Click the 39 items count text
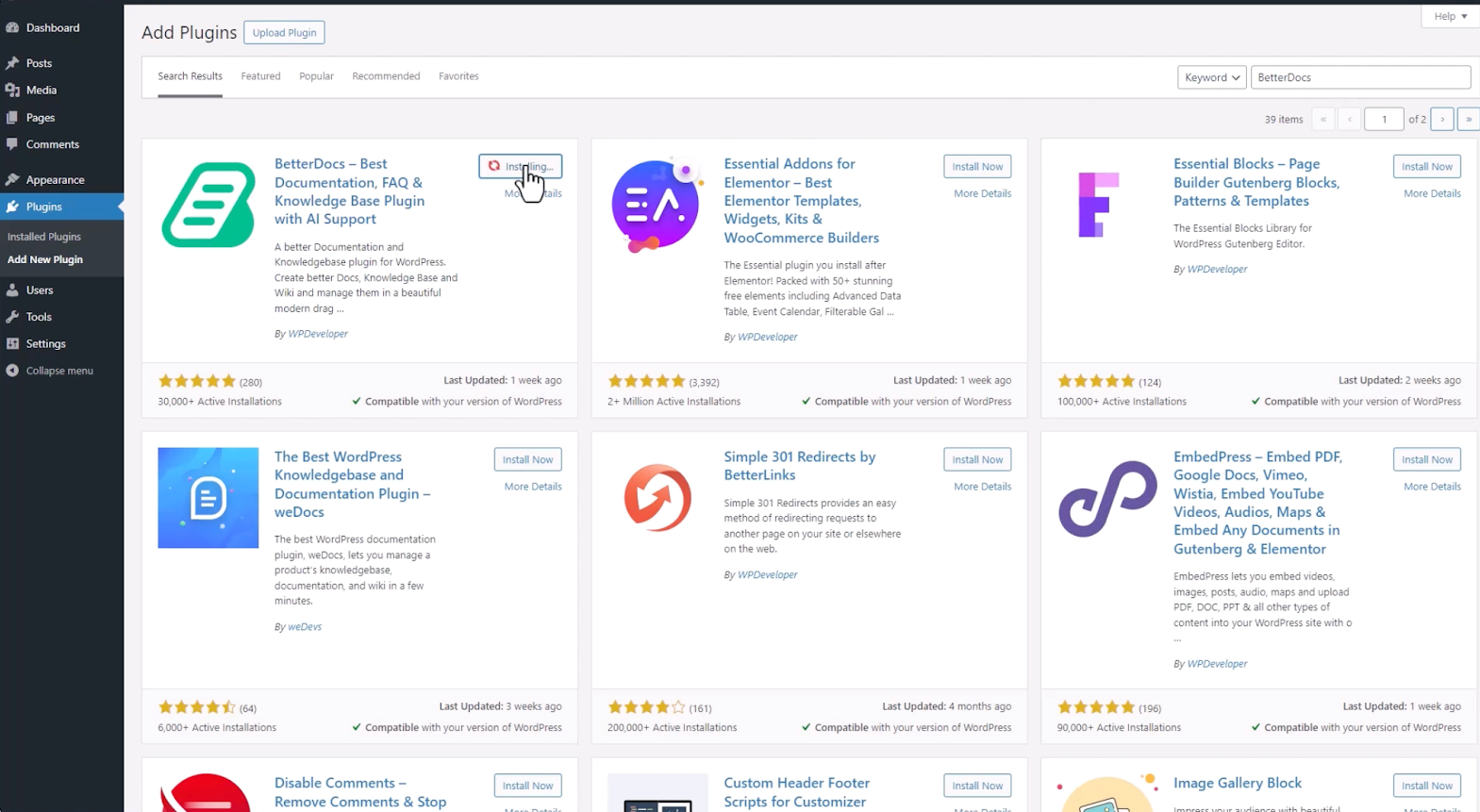Screen dimensions: 1480x812 [x=1284, y=120]
